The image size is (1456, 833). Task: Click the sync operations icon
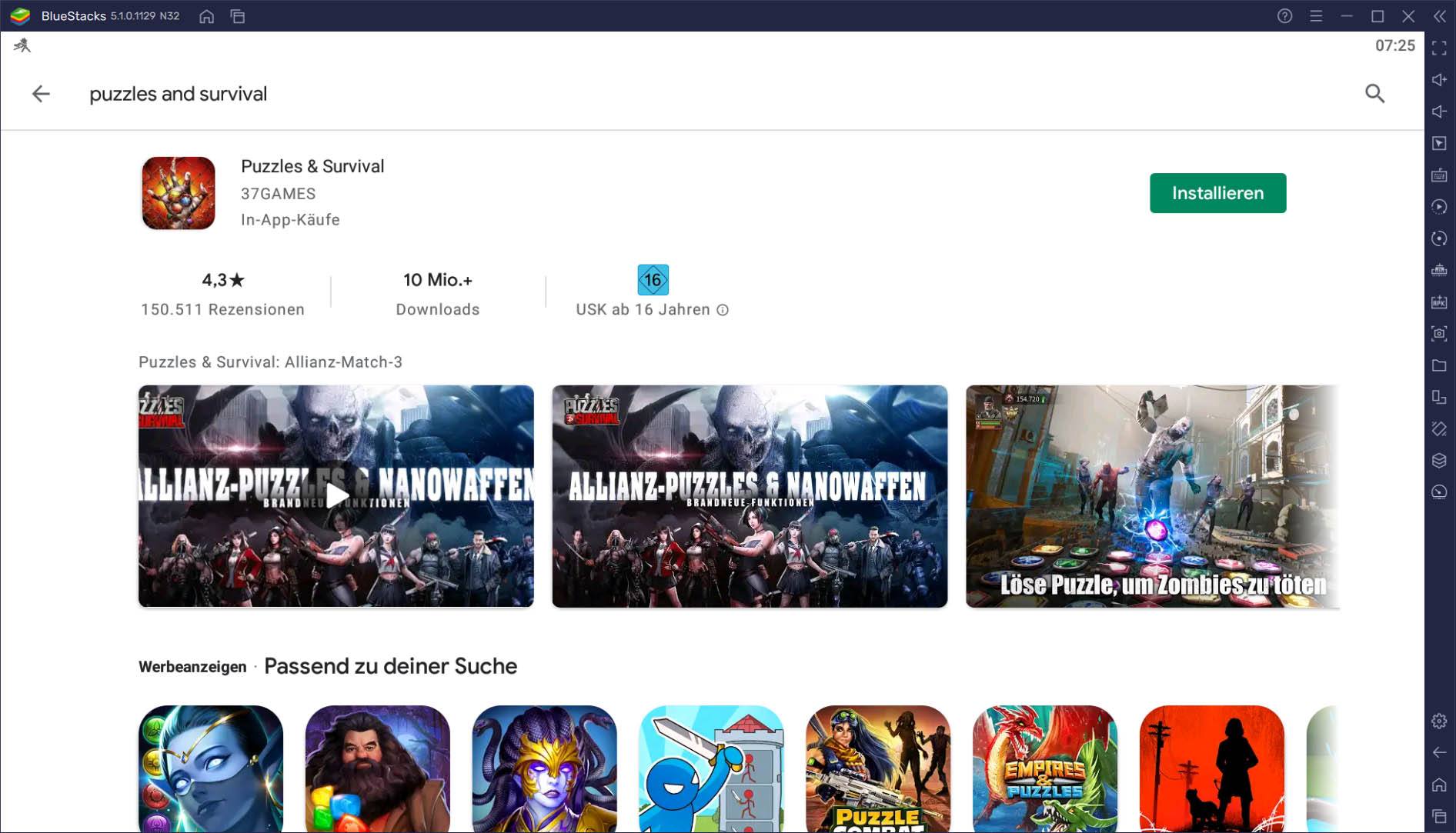coord(1439,238)
